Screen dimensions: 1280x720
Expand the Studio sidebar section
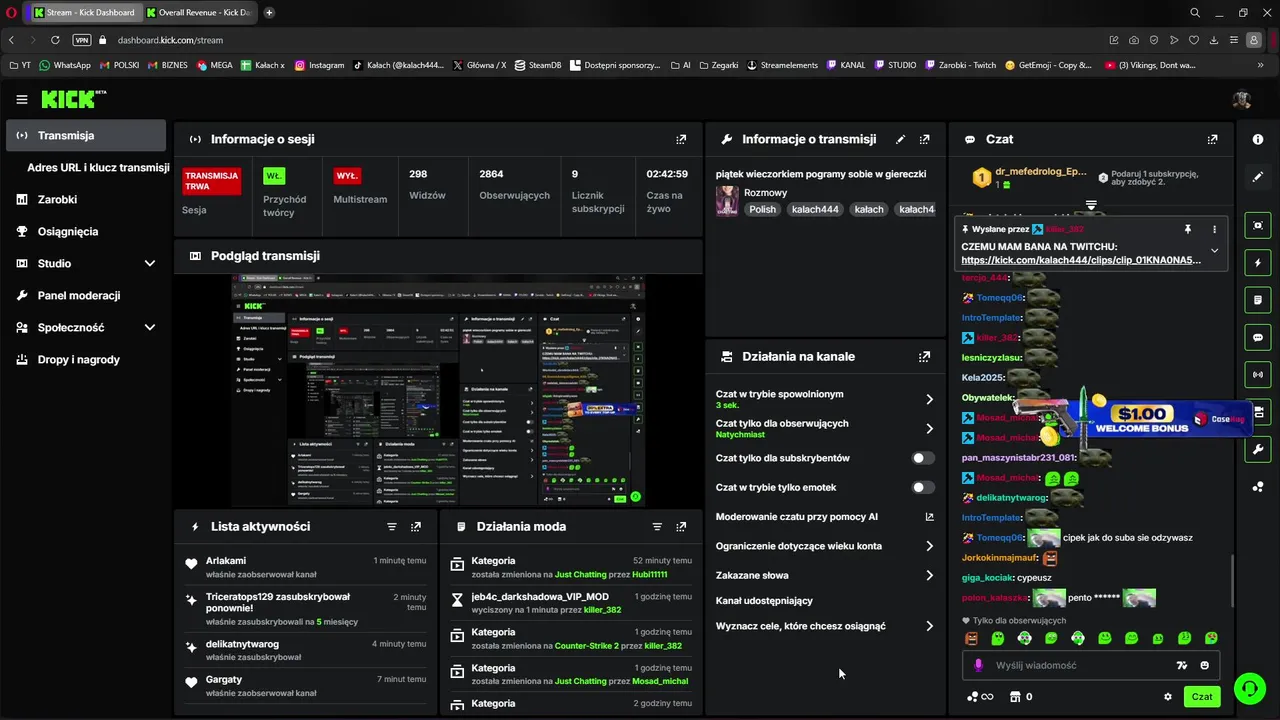pyautogui.click(x=150, y=264)
